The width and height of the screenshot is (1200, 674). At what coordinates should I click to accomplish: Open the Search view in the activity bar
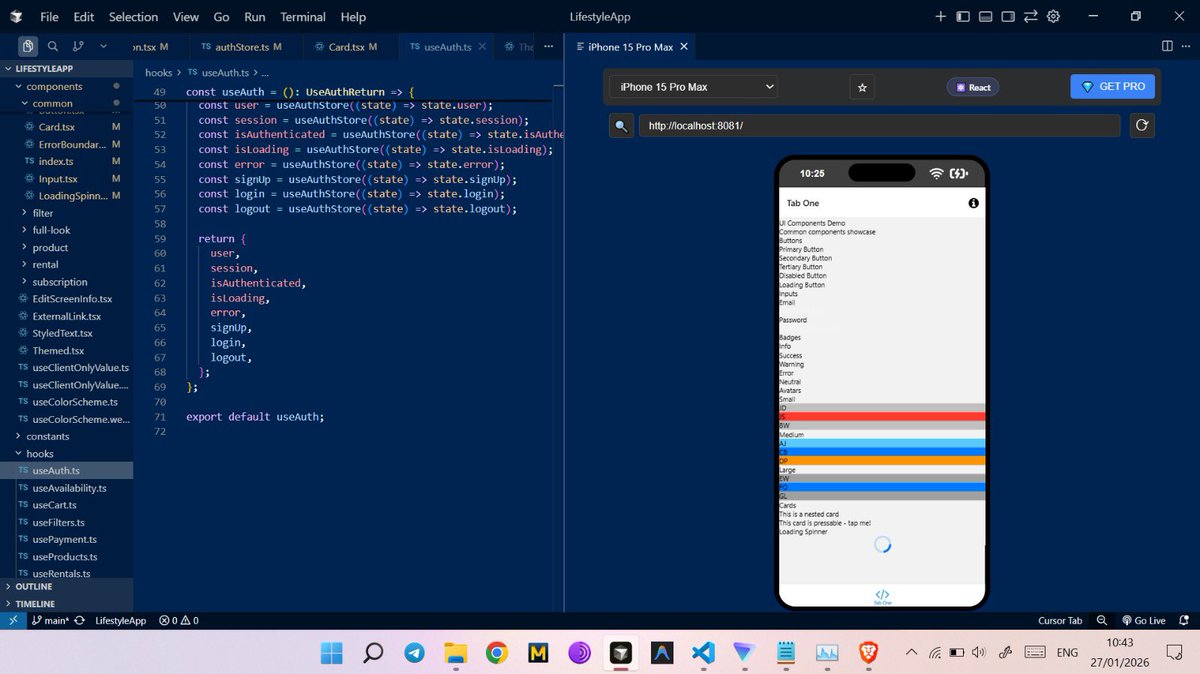tap(52, 45)
